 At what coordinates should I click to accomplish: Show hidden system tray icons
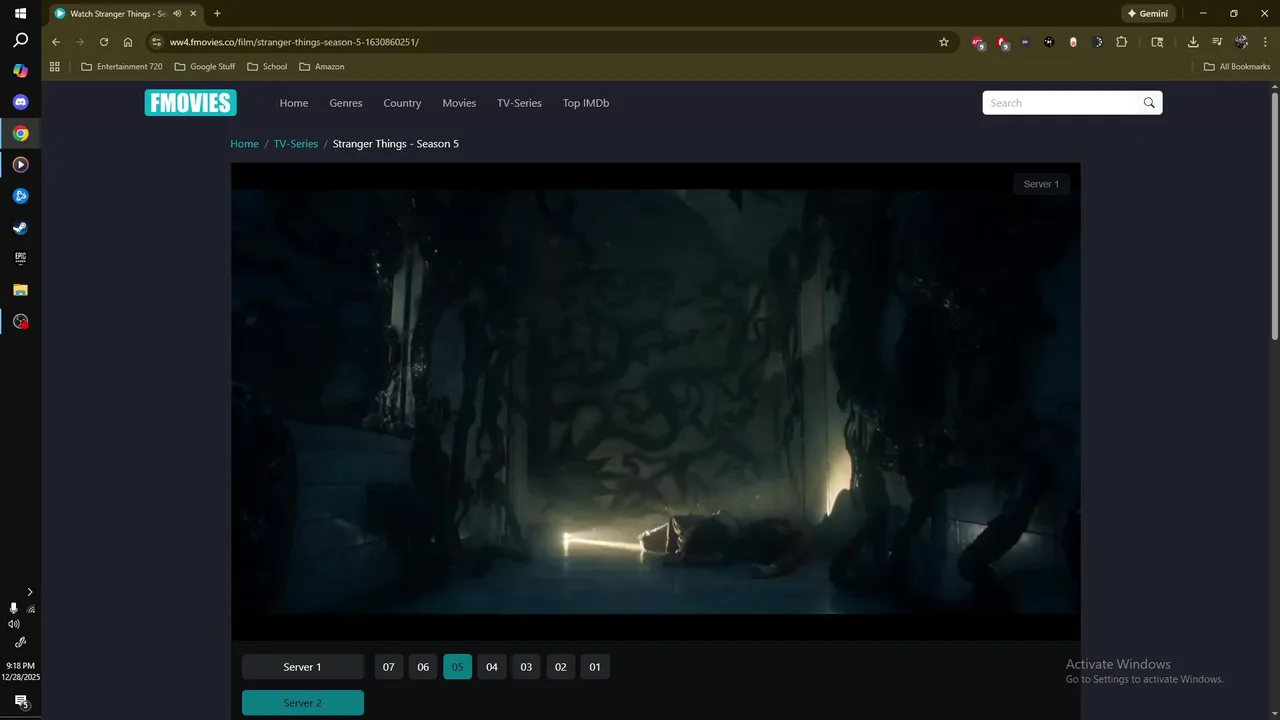(29, 592)
